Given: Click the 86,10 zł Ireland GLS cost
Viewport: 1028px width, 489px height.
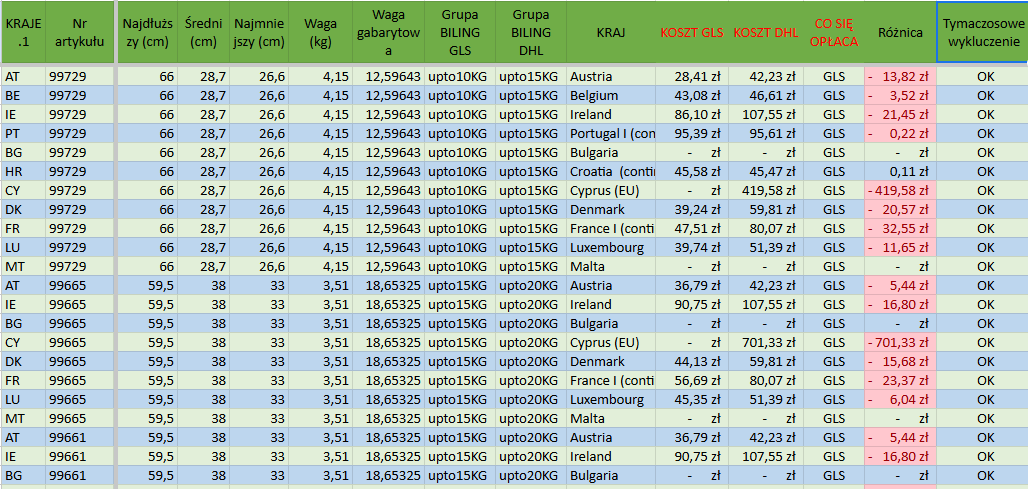Looking at the screenshot, I should click(x=691, y=114).
